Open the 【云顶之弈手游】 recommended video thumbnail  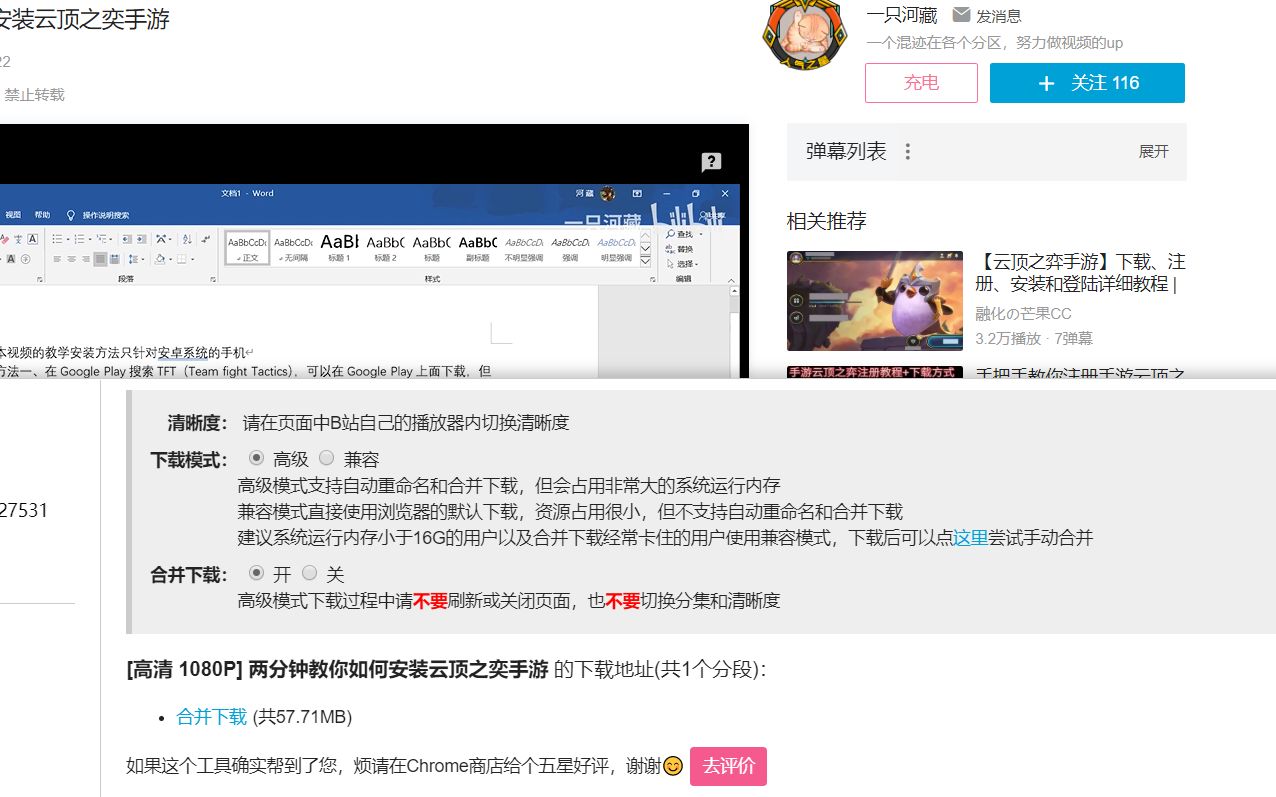[875, 300]
